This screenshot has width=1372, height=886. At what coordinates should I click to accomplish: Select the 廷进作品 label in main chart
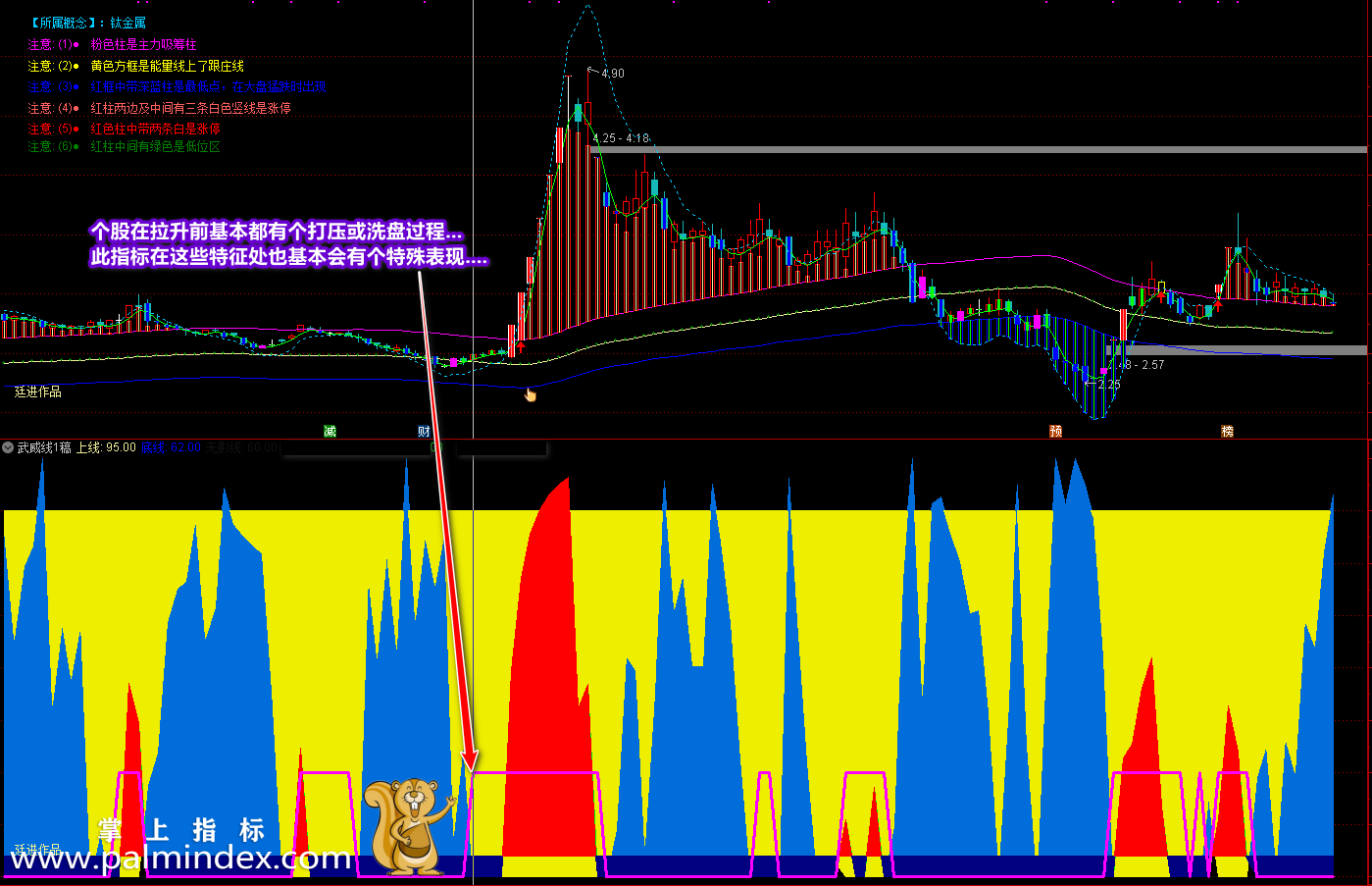pos(38,391)
